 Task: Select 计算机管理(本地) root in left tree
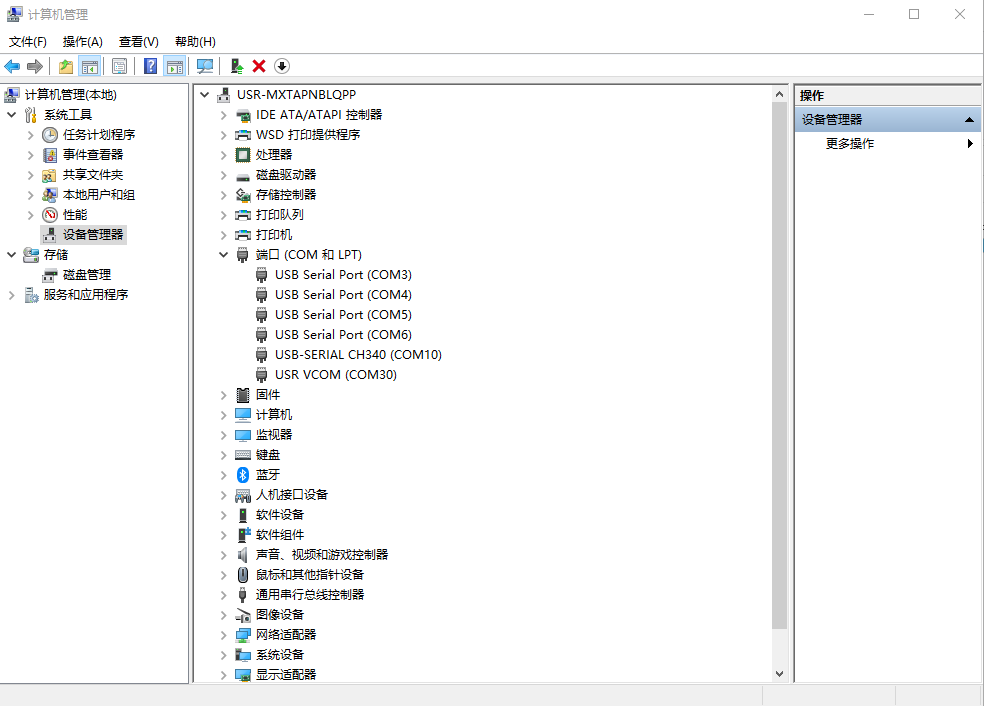point(71,95)
